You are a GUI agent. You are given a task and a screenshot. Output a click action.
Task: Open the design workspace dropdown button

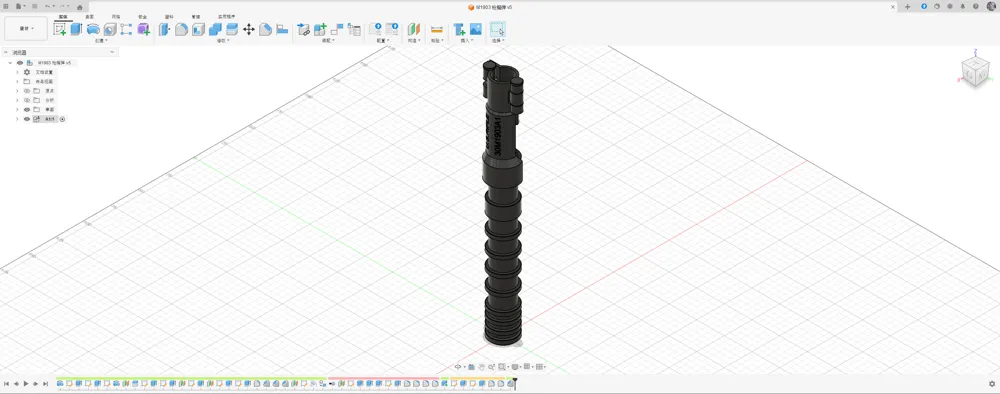[x=27, y=29]
